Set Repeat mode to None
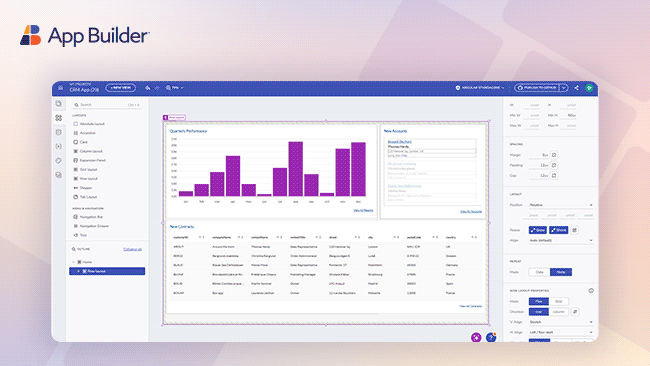The height and width of the screenshot is (366, 650). tap(561, 272)
